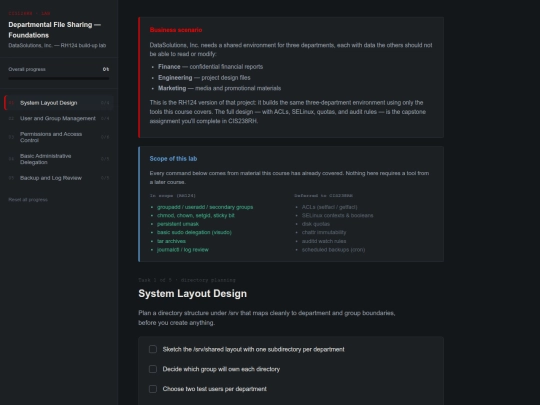This screenshot has width=540, height=405.
Task: Open User and Group Management section
Action: coord(59,118)
